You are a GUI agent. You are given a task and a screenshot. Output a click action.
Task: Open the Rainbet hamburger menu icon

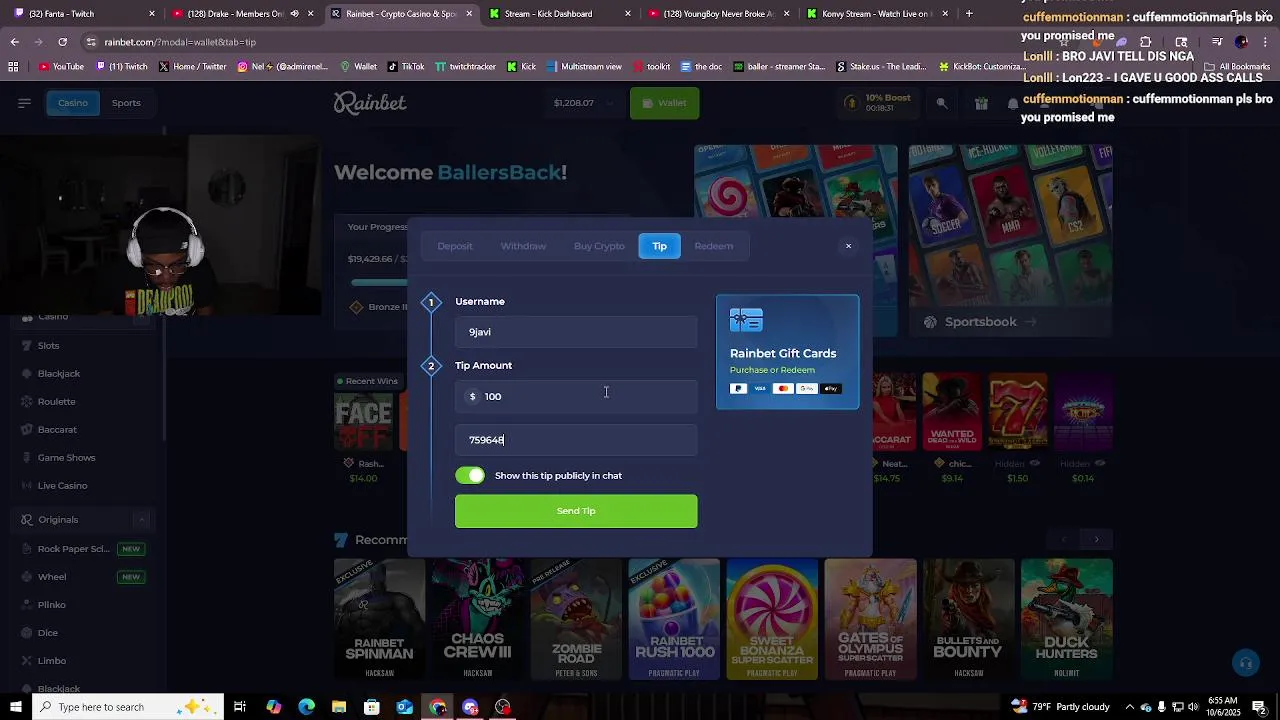pyautogui.click(x=24, y=103)
